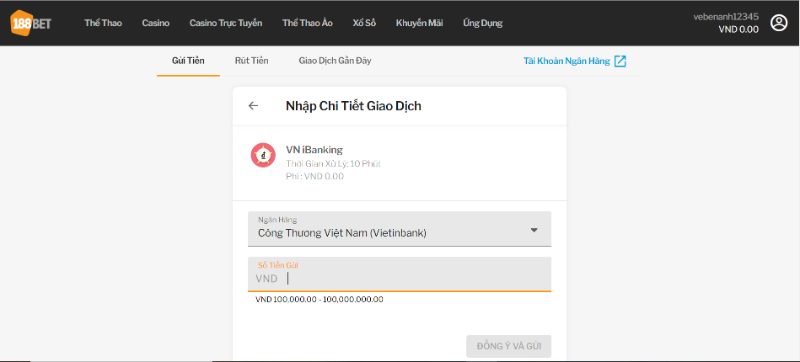Click the back arrow beside Nhập Chi Tiết Giao Dịch
Image resolution: width=800 pixels, height=362 pixels.
[x=253, y=106]
